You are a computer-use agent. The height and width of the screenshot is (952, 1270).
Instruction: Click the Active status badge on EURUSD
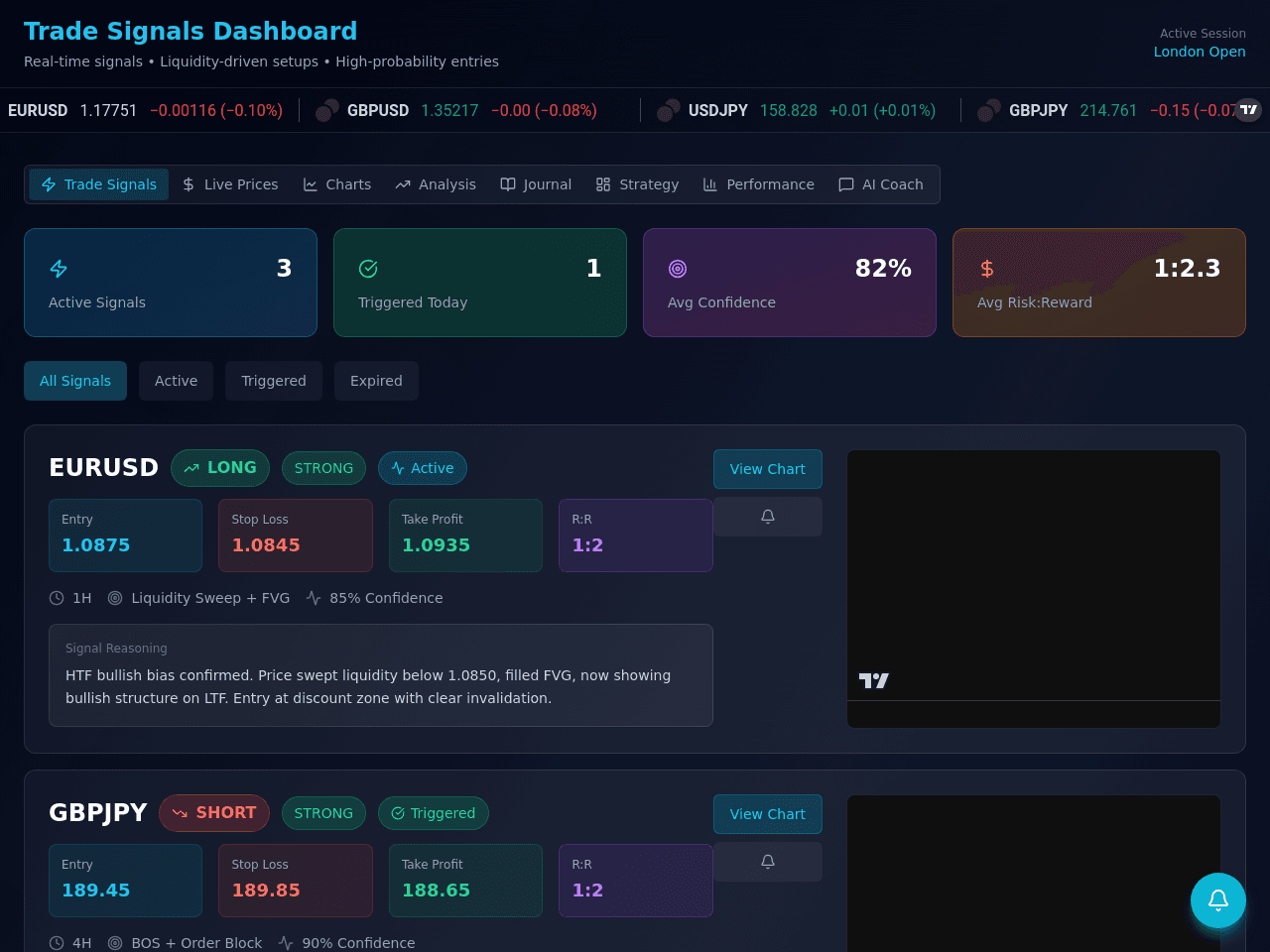(423, 468)
